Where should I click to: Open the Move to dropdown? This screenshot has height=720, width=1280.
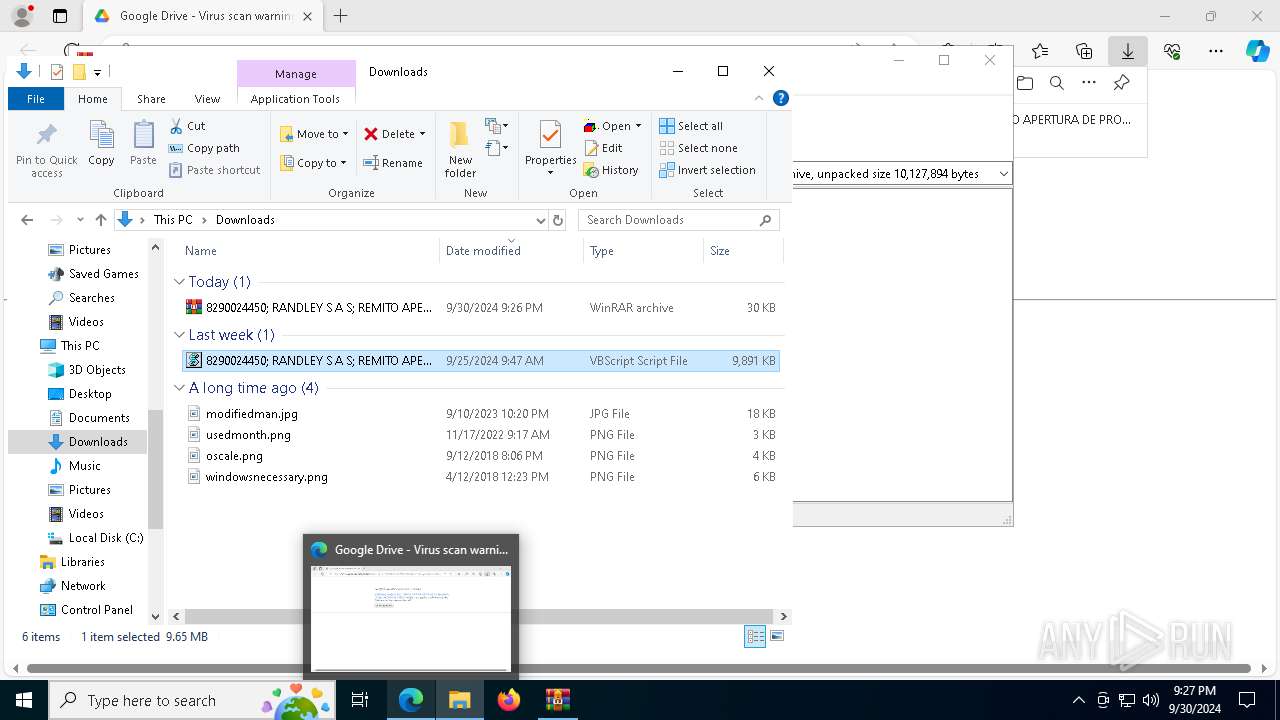pos(313,134)
